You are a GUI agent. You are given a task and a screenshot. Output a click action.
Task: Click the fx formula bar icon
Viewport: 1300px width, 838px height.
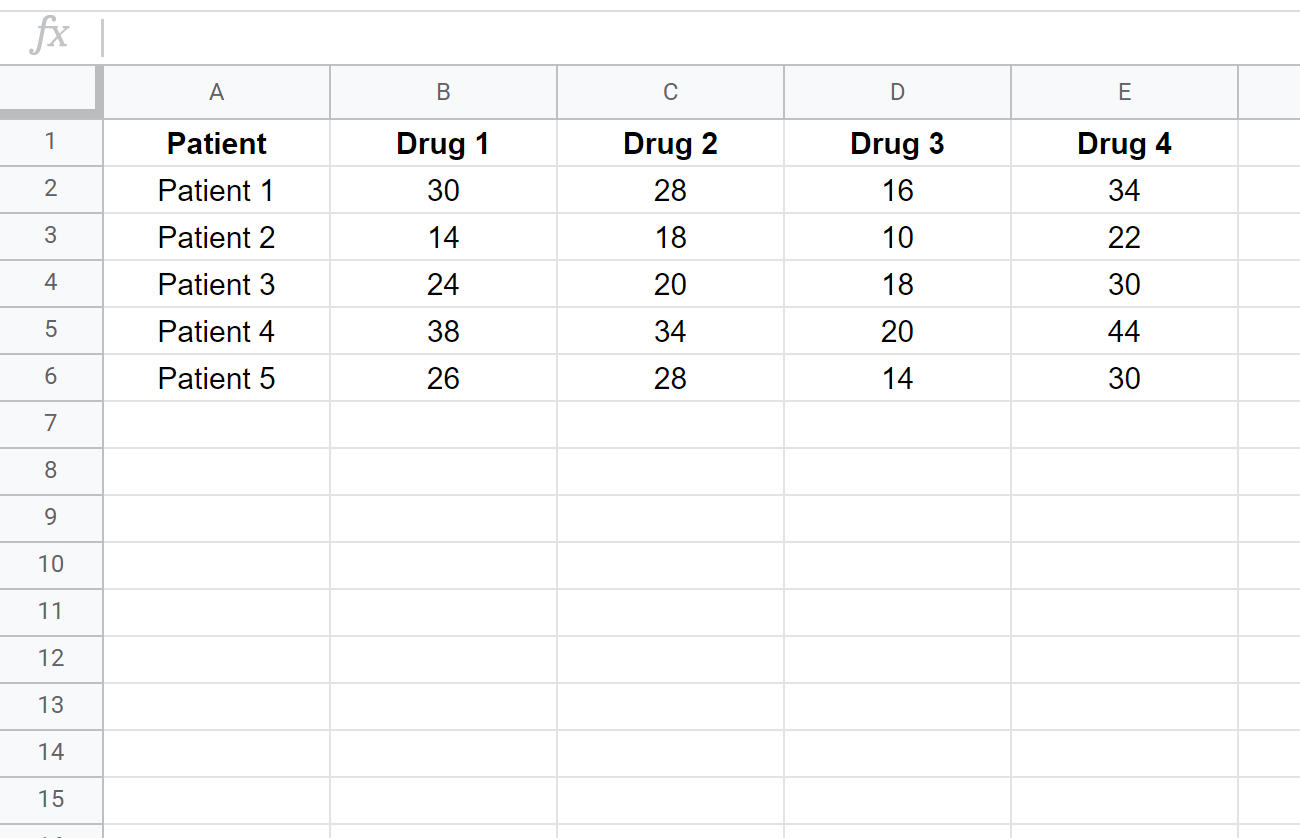49,36
